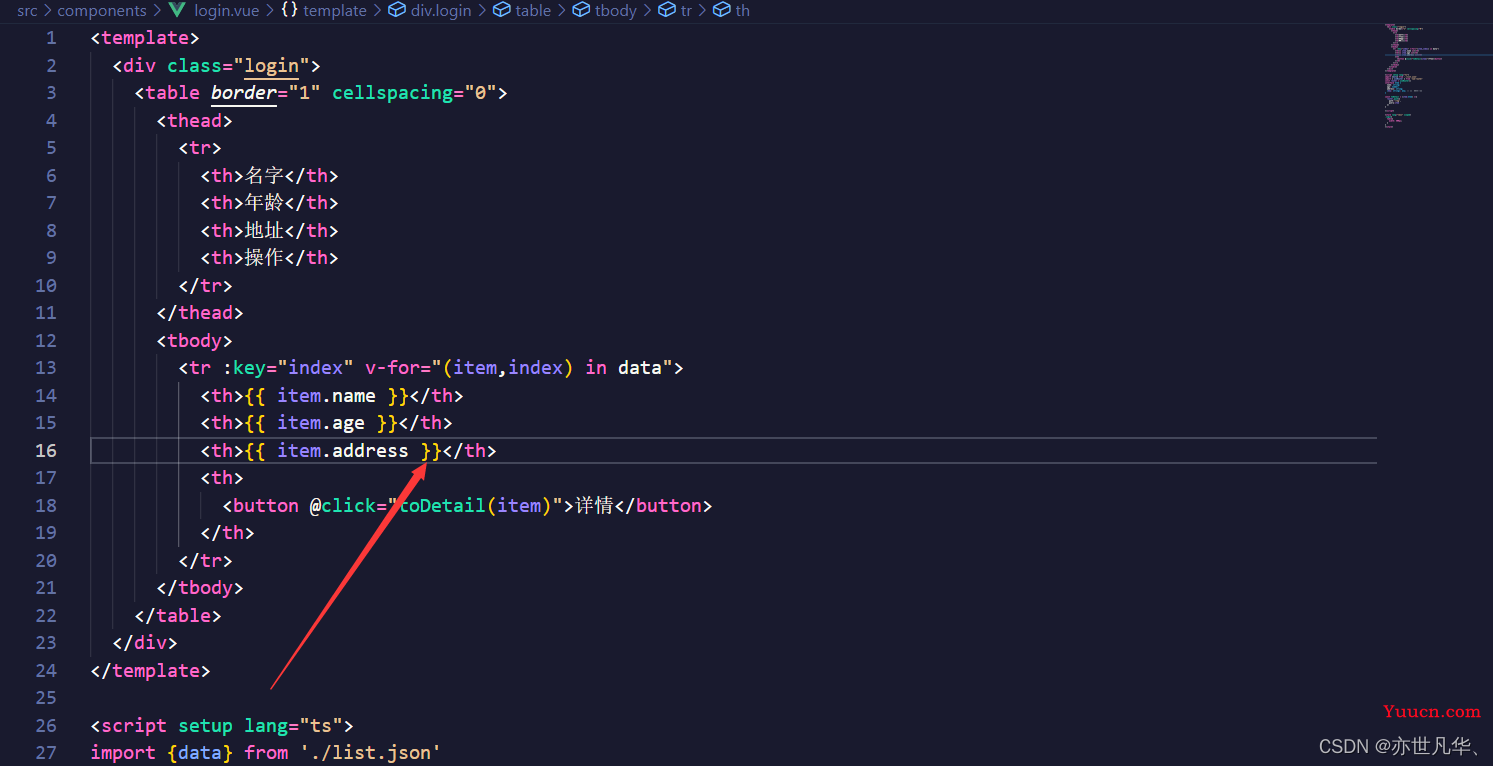Click the closing </thead> tag
1493x766 pixels.
pos(200,313)
